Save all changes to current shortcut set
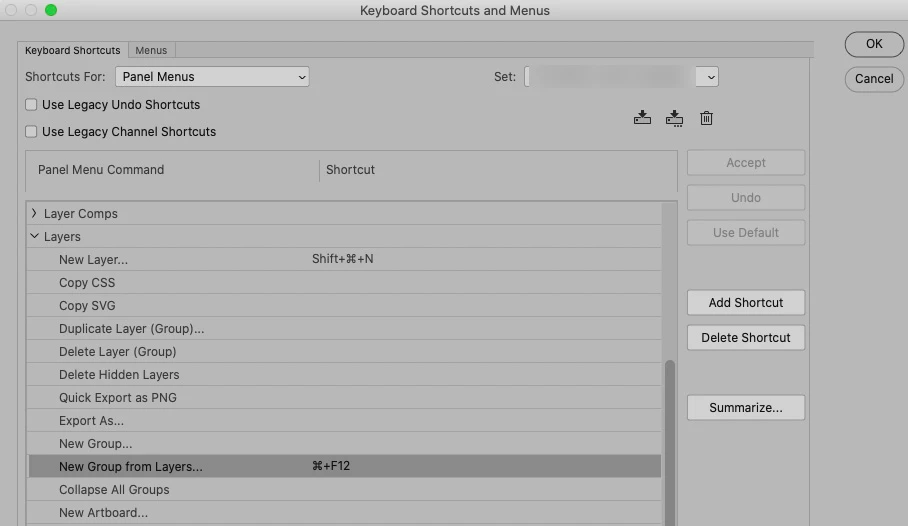 (x=642, y=118)
